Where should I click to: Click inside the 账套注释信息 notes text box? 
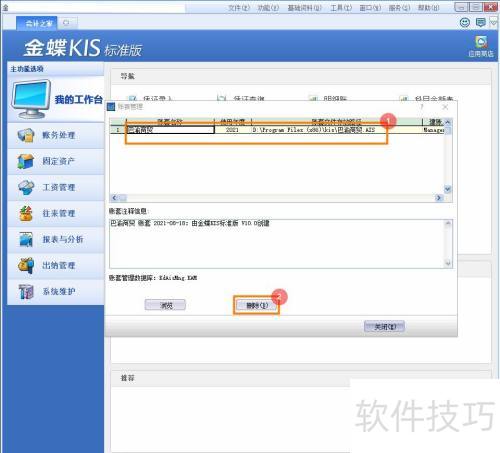pyautogui.click(x=277, y=244)
